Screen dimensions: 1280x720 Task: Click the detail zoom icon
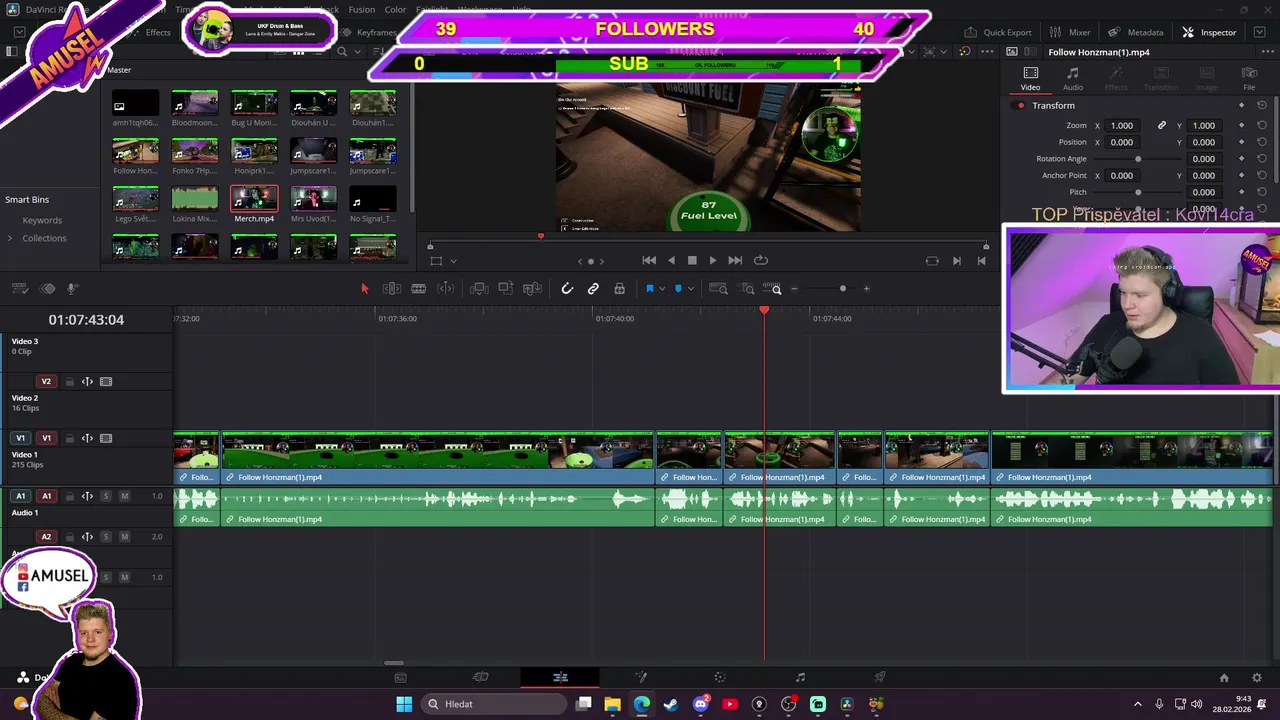748,289
